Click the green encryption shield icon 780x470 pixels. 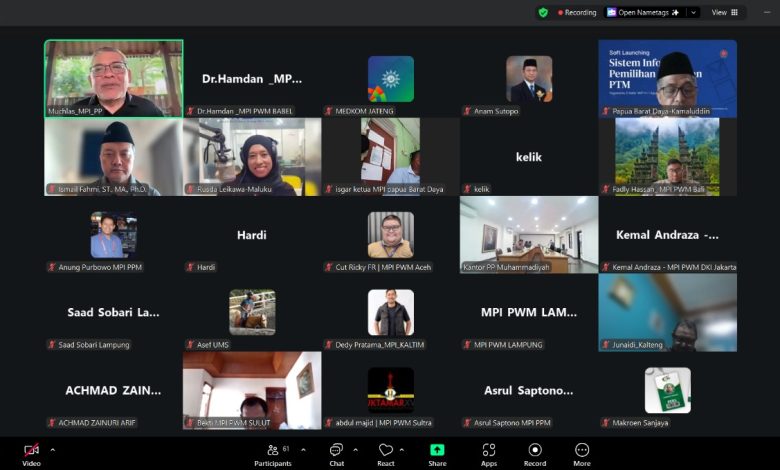tap(543, 13)
